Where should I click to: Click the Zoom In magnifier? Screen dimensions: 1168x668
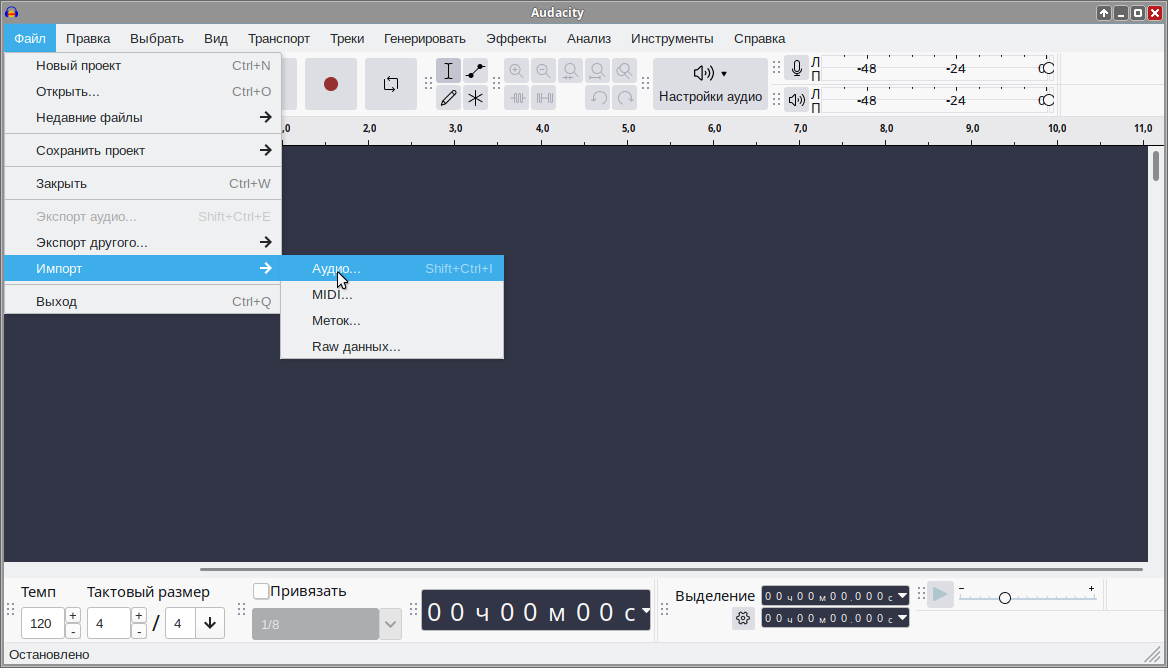point(516,71)
